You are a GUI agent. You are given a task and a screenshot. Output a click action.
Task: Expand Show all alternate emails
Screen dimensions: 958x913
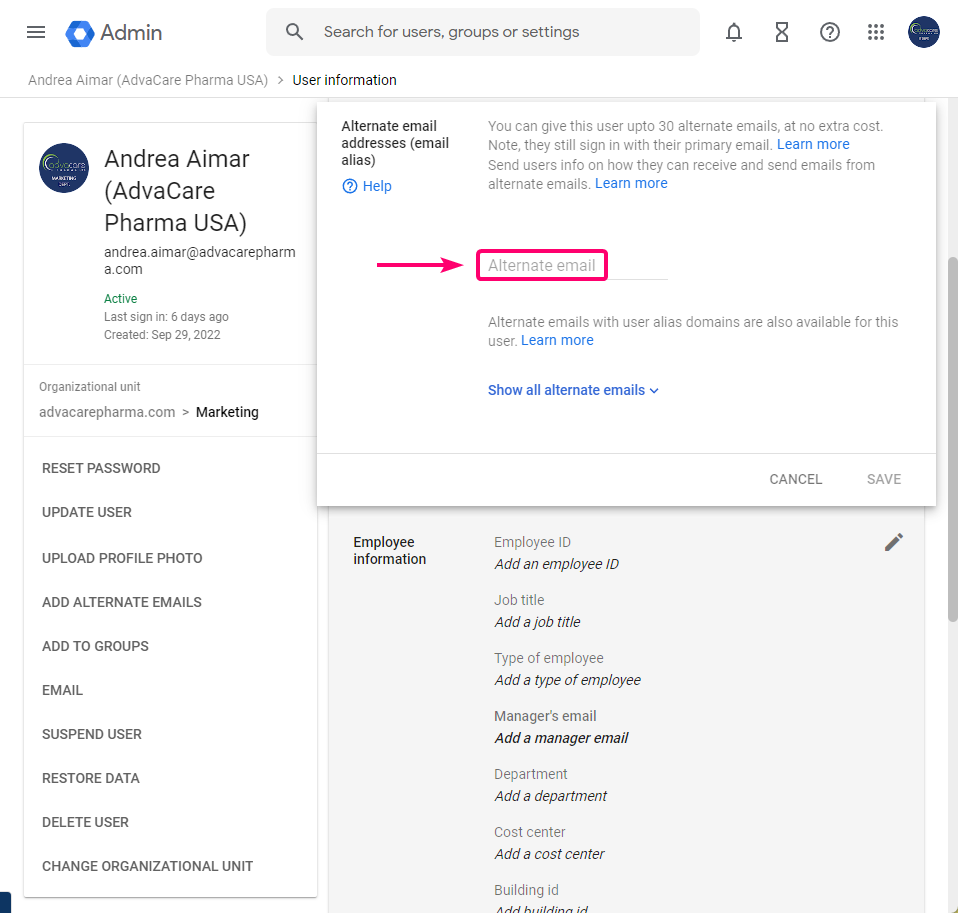[x=573, y=390]
